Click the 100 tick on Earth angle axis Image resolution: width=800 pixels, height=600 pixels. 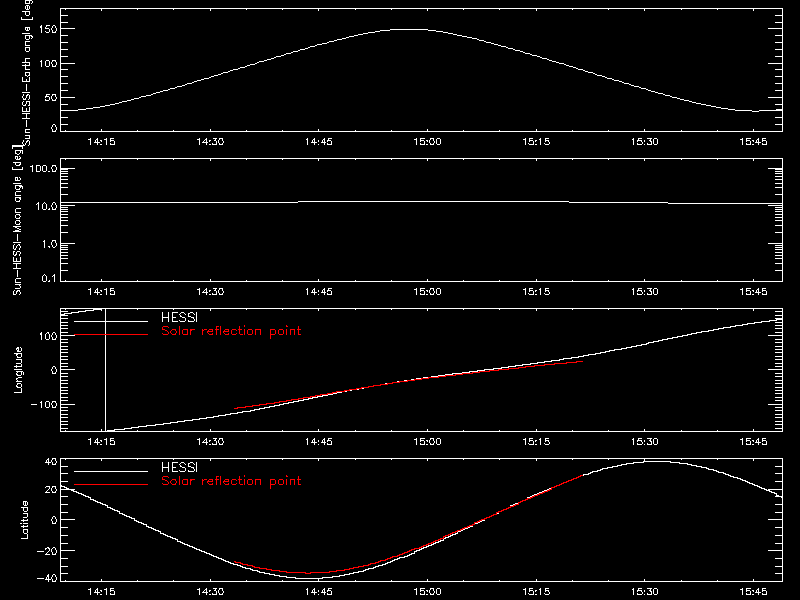tap(48, 63)
